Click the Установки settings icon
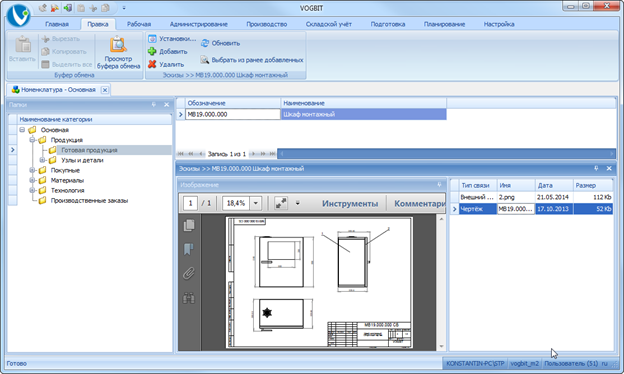This screenshot has width=624, height=374. pyautogui.click(x=152, y=39)
